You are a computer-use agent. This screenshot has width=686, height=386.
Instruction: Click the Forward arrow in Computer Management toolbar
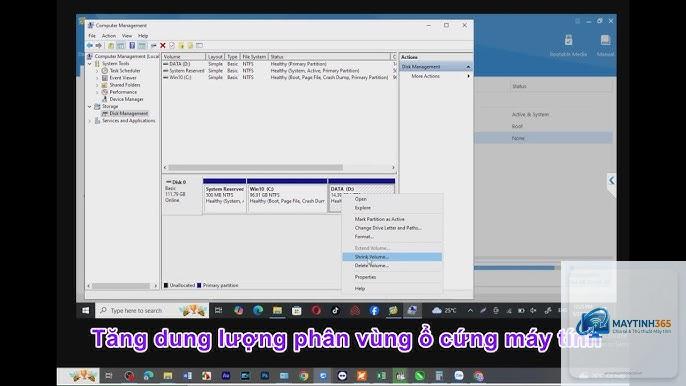[x=99, y=46]
